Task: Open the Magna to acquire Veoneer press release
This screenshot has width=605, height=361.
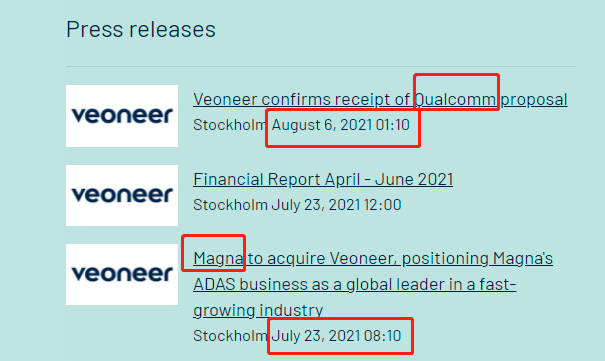Action: (373, 284)
